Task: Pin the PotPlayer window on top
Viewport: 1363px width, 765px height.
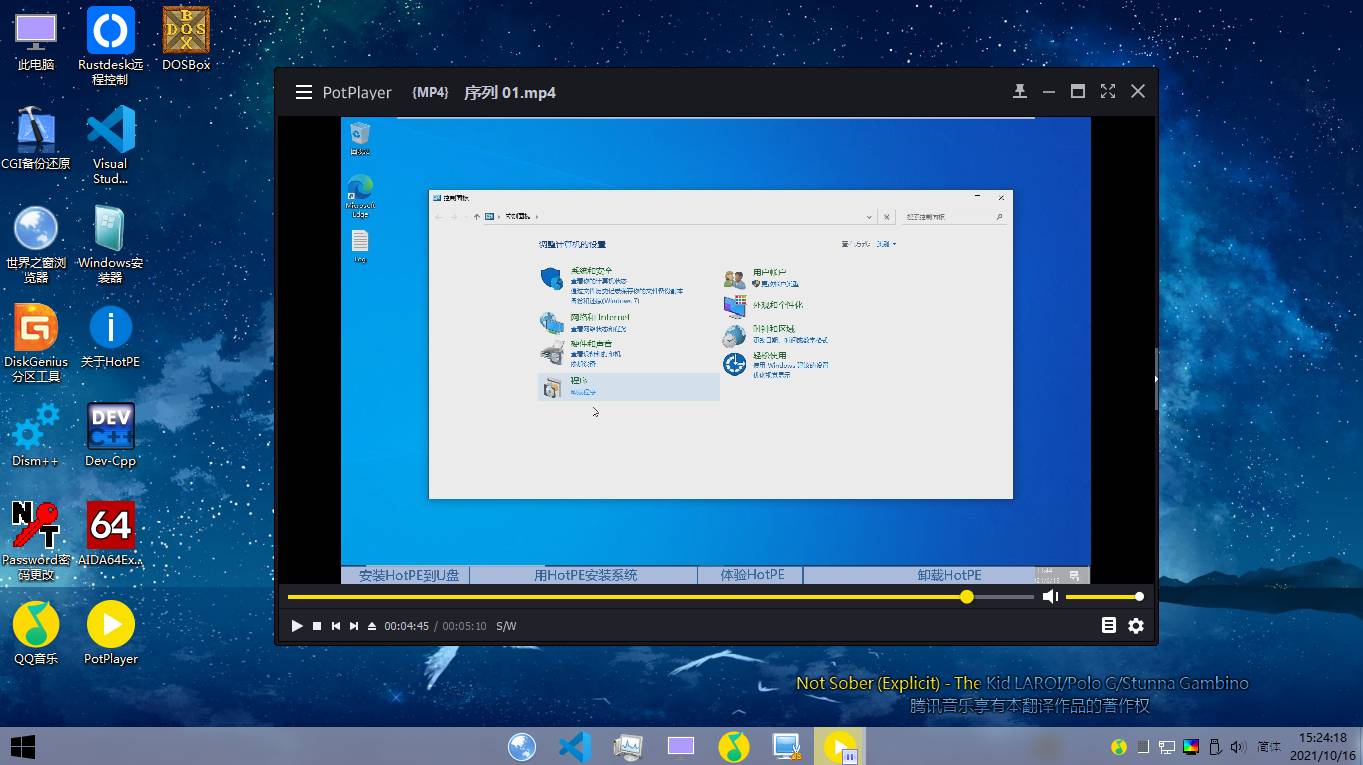Action: click(x=1019, y=91)
